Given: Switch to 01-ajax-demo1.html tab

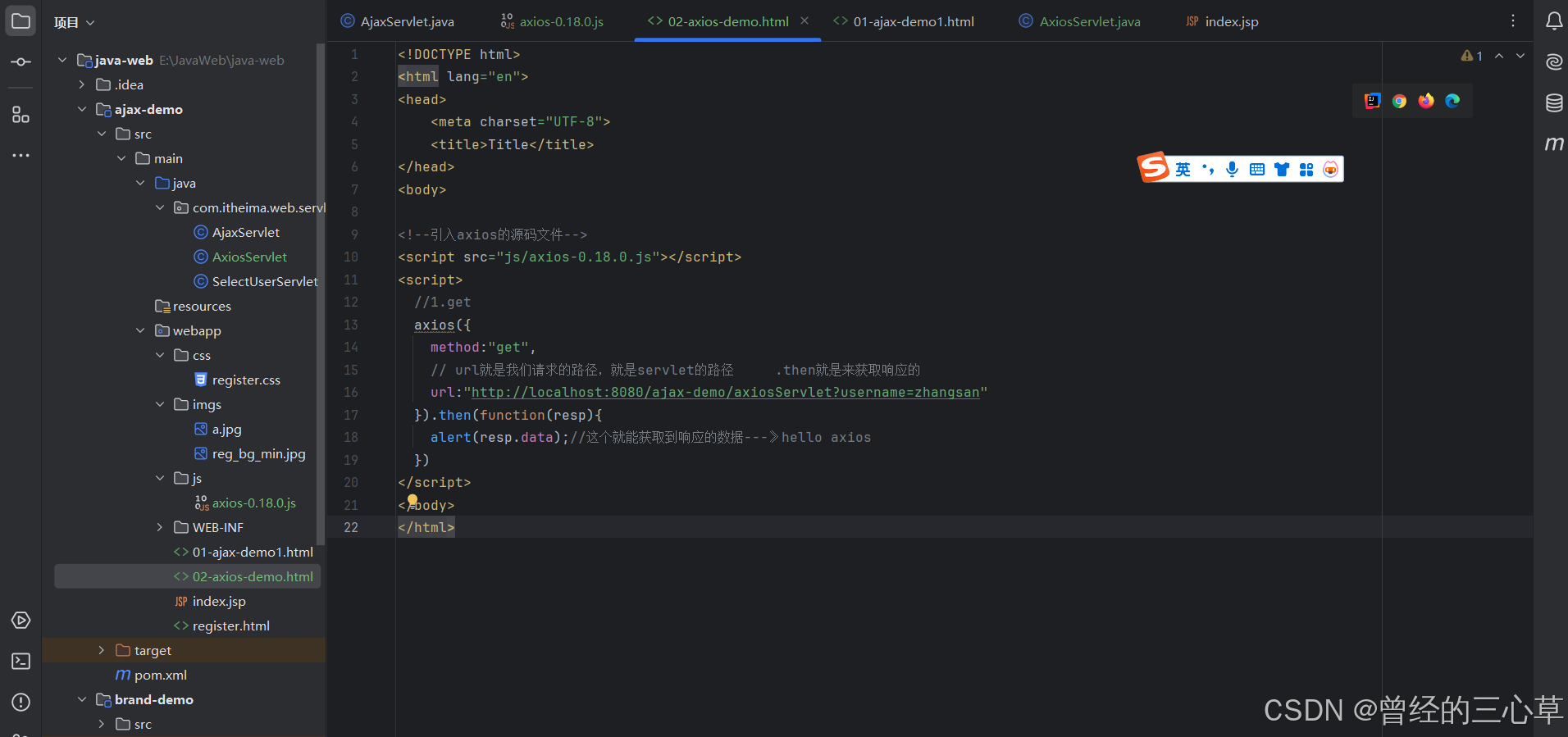Looking at the screenshot, I should [x=904, y=21].
